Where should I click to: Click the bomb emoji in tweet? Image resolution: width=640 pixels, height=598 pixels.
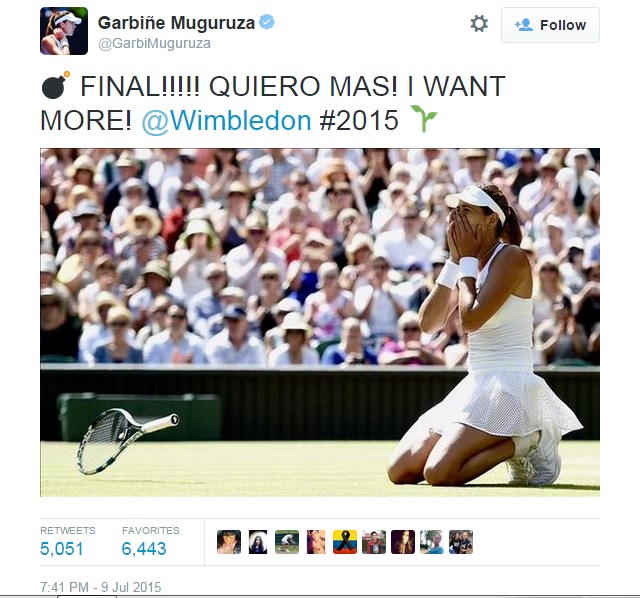(x=56, y=85)
